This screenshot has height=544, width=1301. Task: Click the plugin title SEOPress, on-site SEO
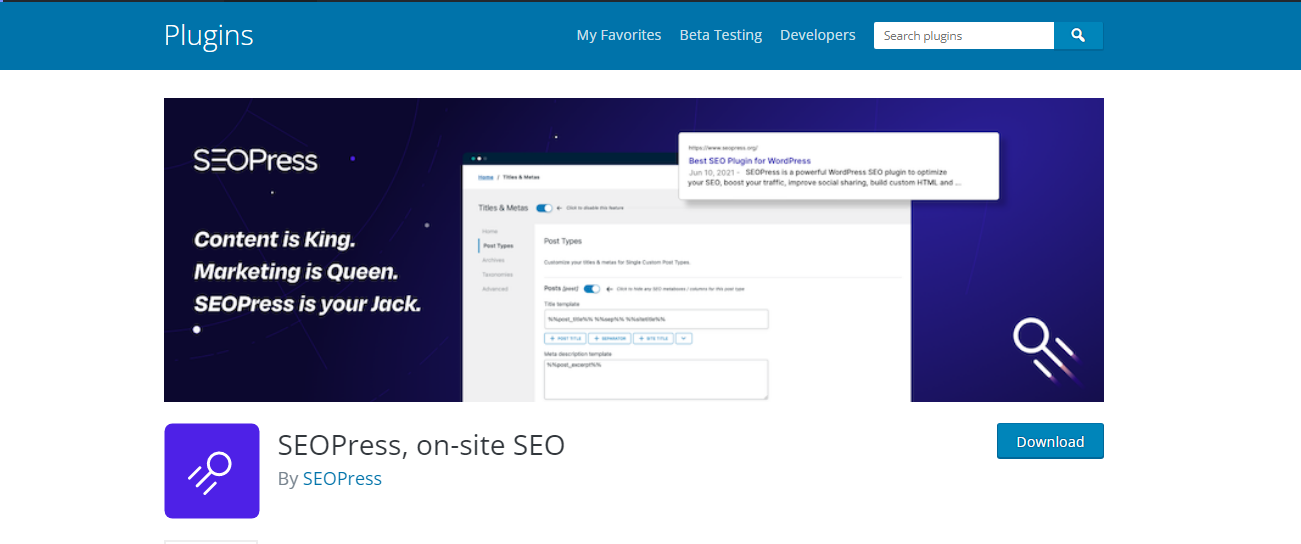(421, 444)
